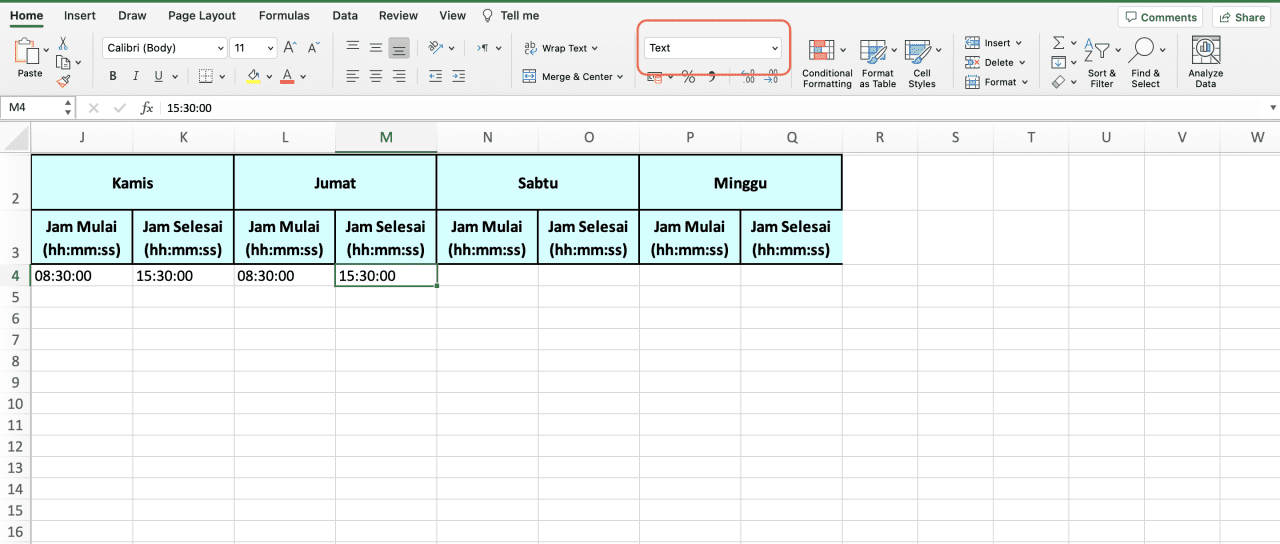
Task: Click the text direction paragraph icon
Action: (483, 47)
